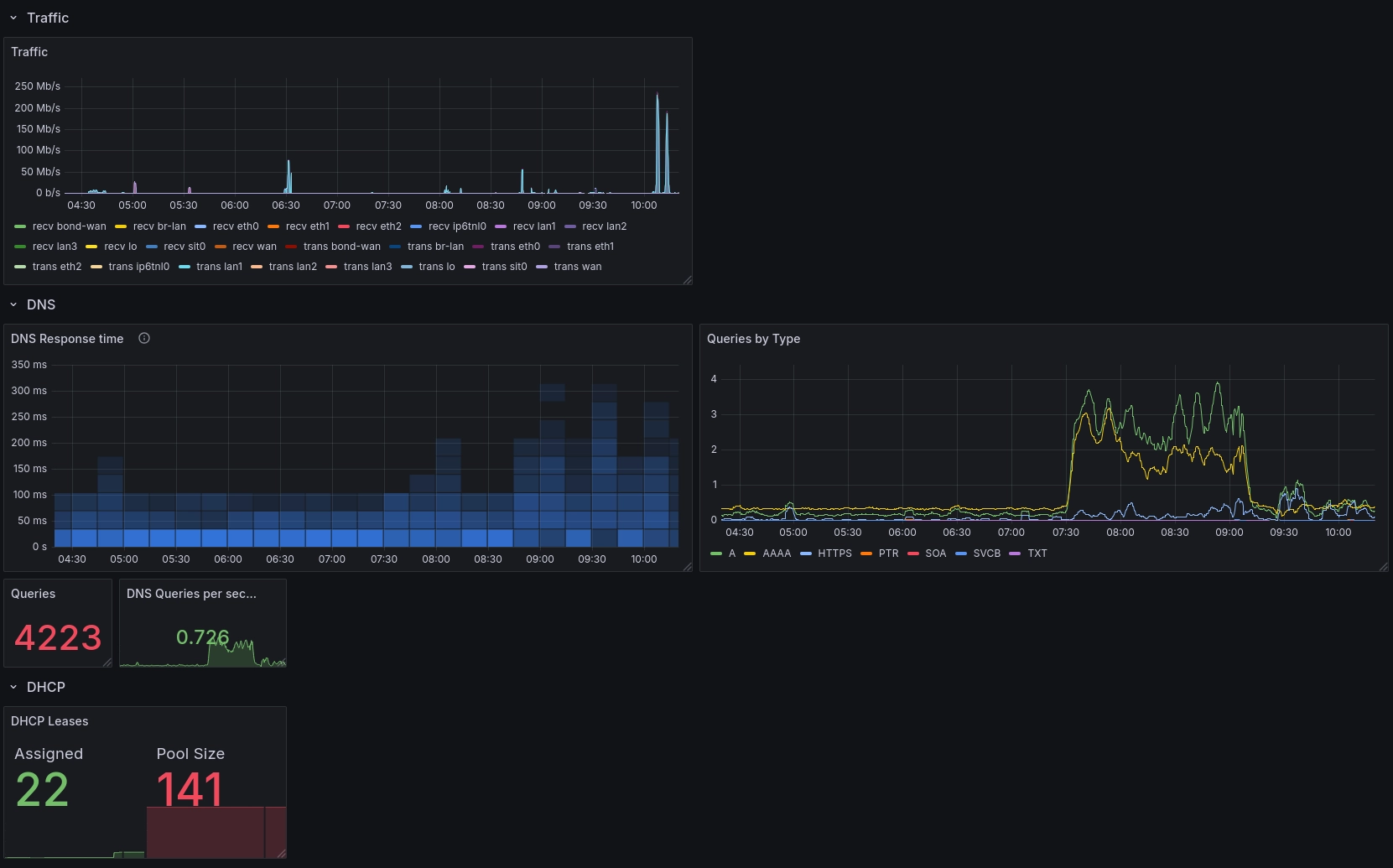
Task: Open the DNS Response time panel title menu
Action: pos(67,339)
